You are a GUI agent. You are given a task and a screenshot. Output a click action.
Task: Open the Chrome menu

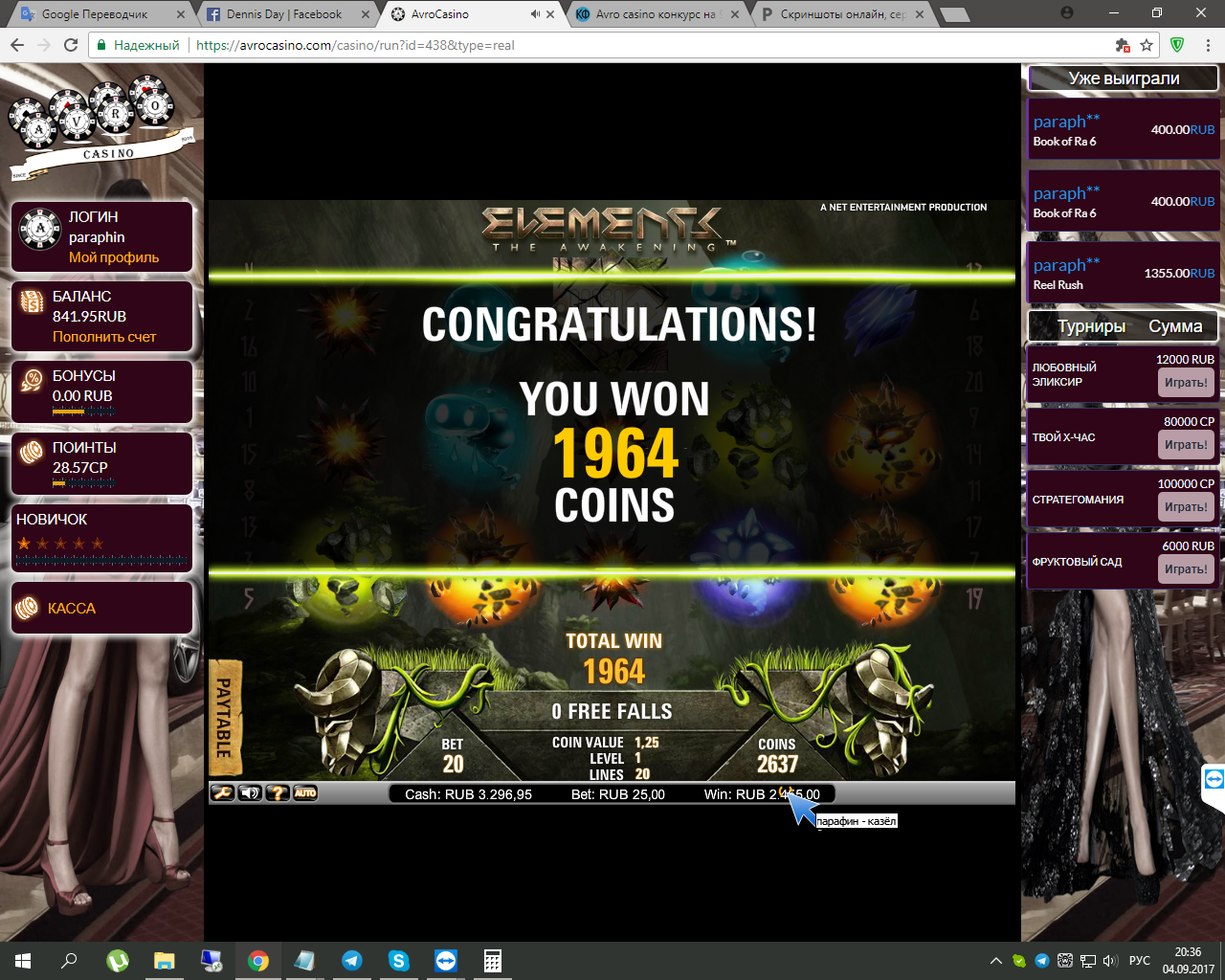1209,45
